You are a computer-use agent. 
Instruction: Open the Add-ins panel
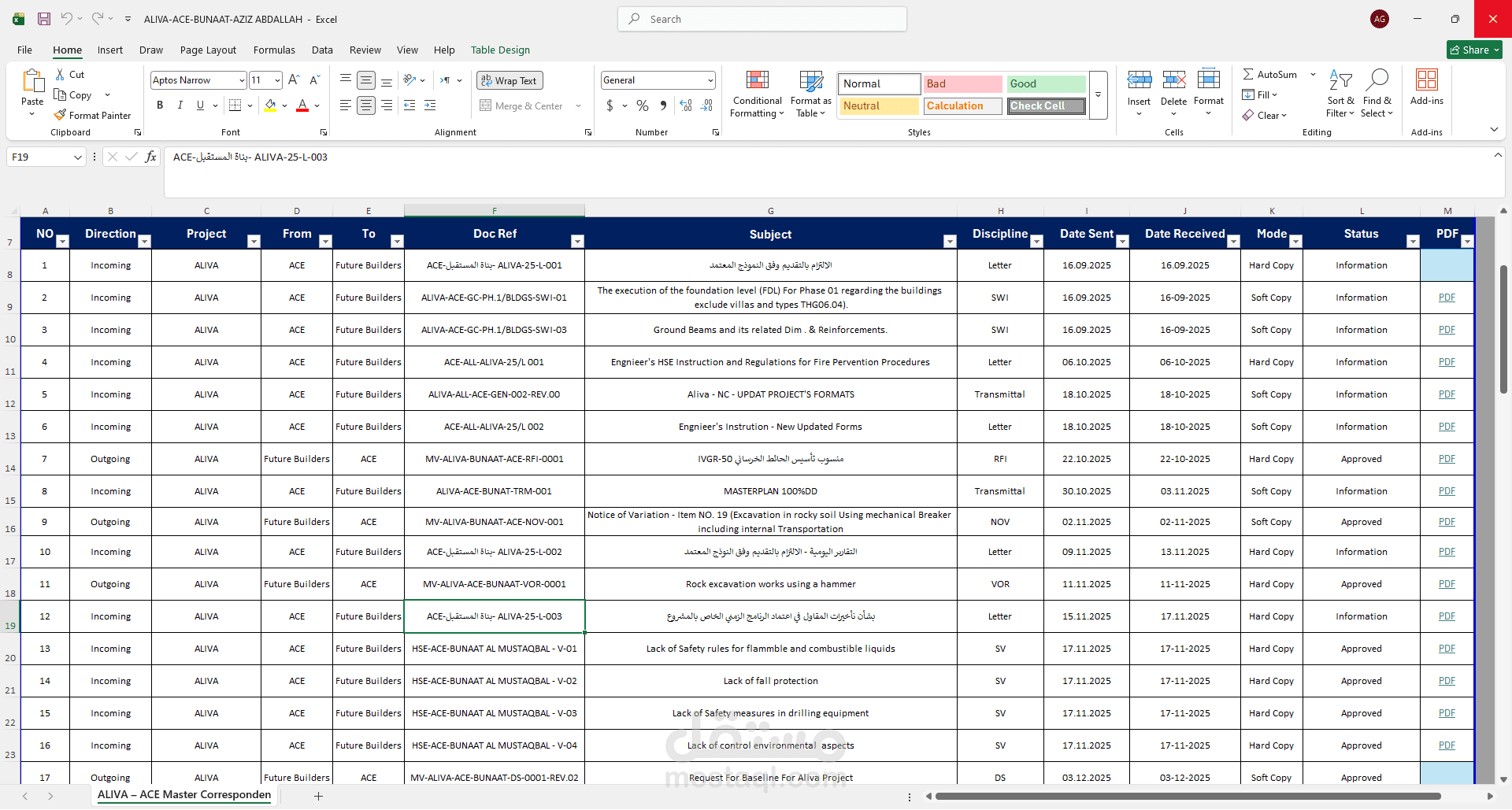pyautogui.click(x=1427, y=87)
